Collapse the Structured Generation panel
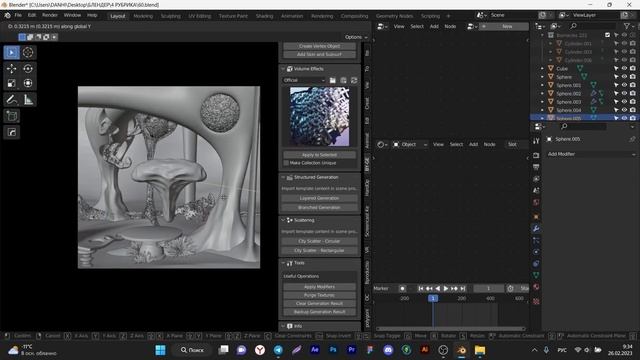Screen dimensions: 640x360 point(284,178)
